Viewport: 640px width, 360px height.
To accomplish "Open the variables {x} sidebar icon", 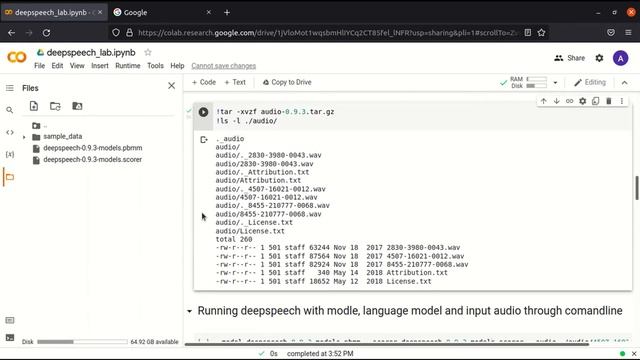I will click(x=10, y=154).
